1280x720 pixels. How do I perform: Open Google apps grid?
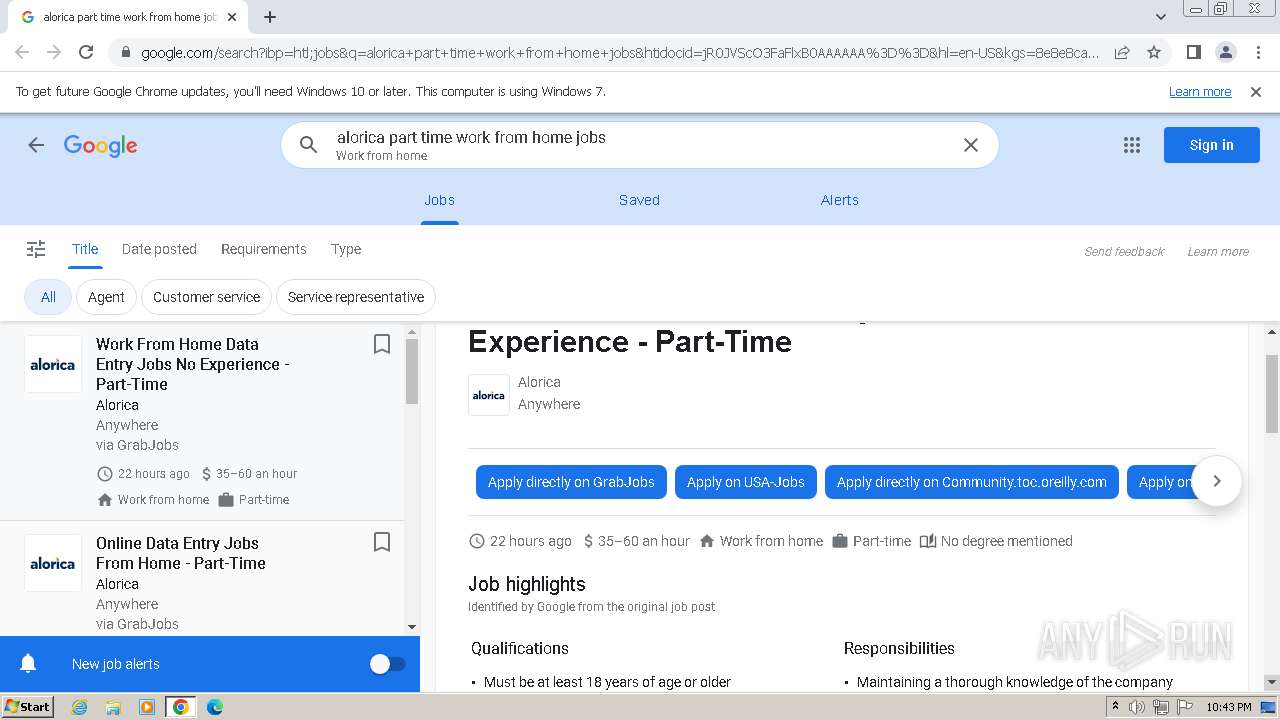1132,145
